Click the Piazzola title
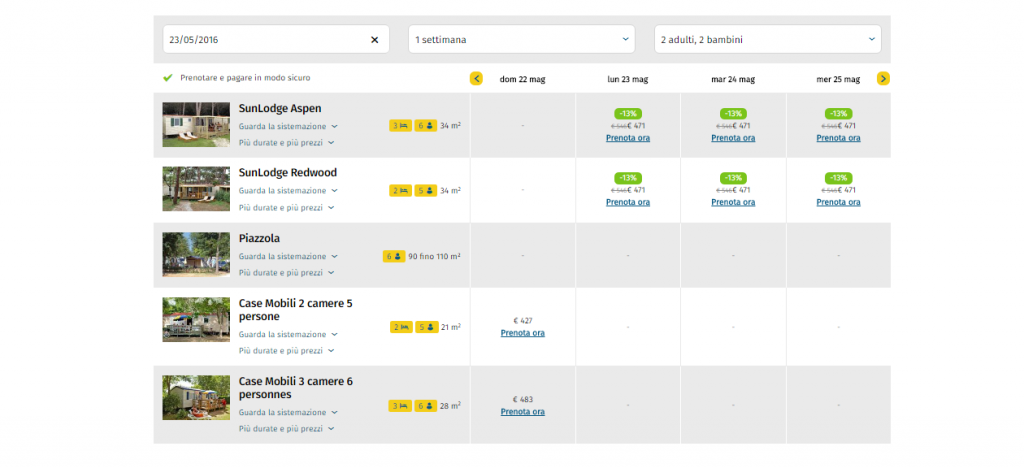1024x468 pixels. point(259,238)
